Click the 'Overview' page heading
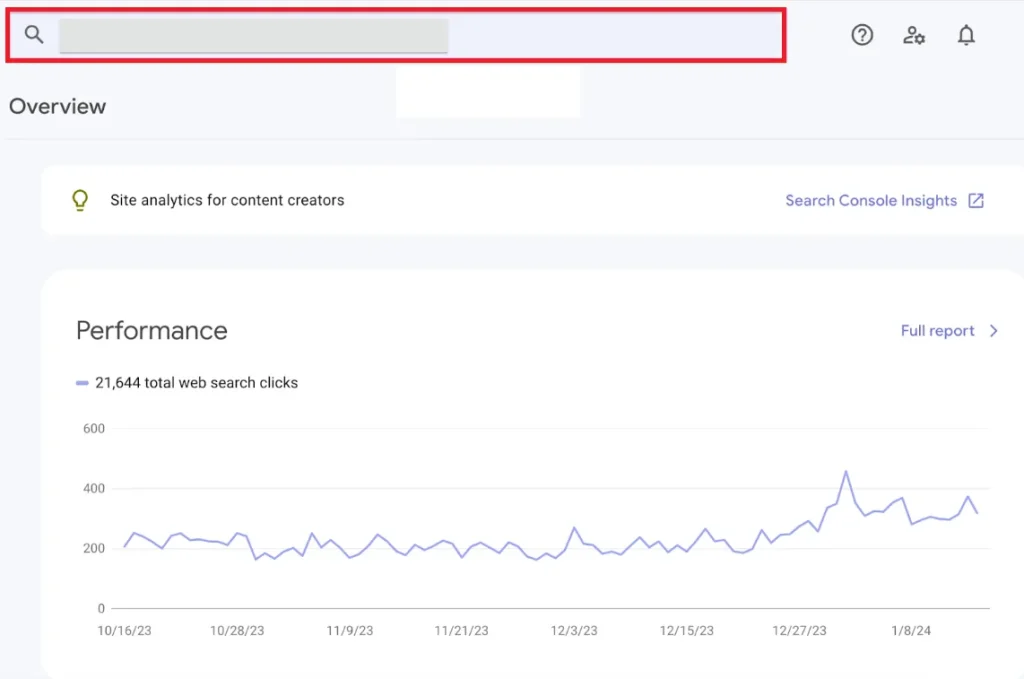1024x679 pixels. [x=57, y=106]
